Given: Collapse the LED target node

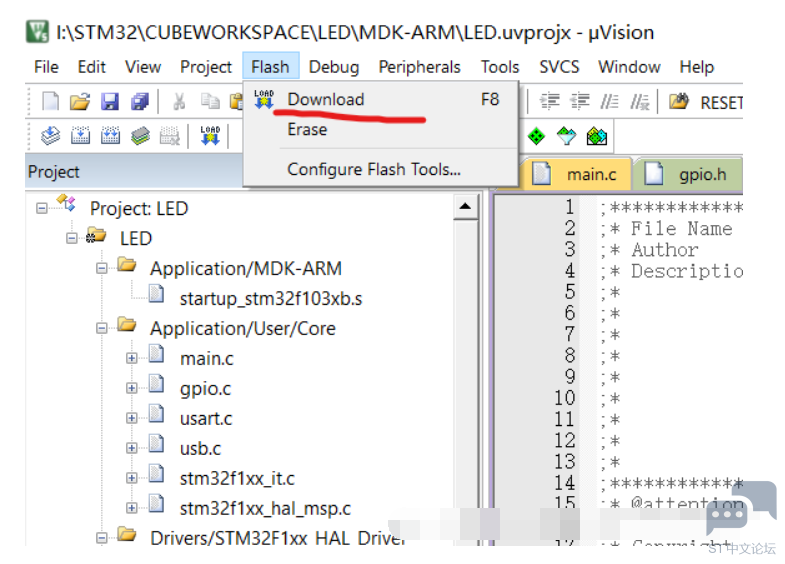Looking at the screenshot, I should pos(72,238).
